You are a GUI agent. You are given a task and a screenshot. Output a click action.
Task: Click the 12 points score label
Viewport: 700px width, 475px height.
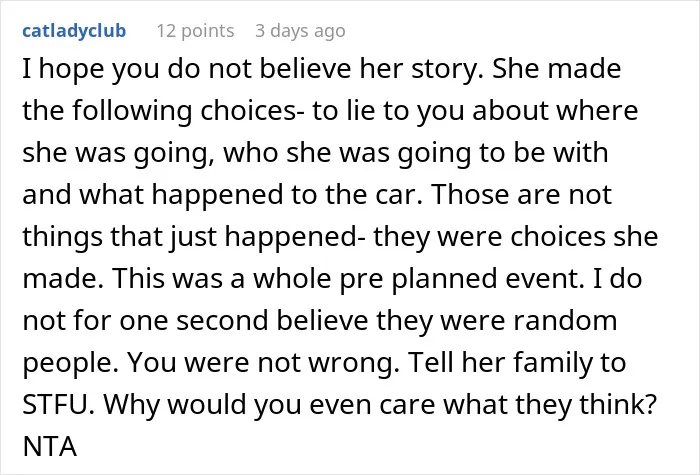(x=195, y=31)
